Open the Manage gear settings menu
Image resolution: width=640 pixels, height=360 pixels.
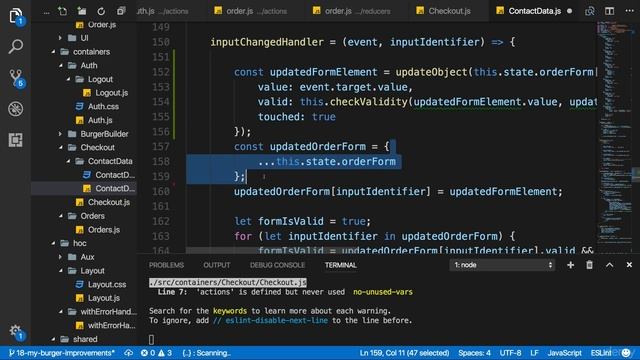16,331
